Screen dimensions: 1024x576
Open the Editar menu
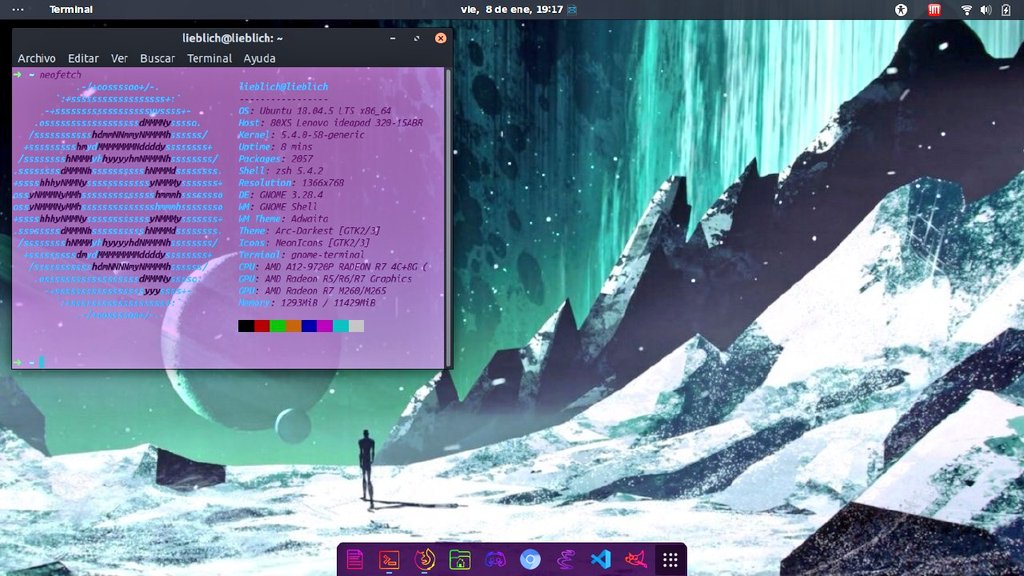[83, 59]
